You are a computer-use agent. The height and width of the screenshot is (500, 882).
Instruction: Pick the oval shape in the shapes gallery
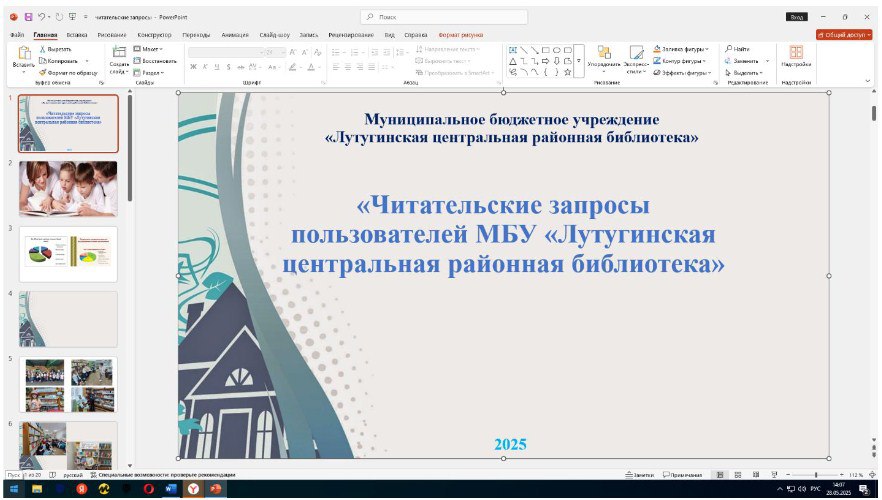(556, 49)
